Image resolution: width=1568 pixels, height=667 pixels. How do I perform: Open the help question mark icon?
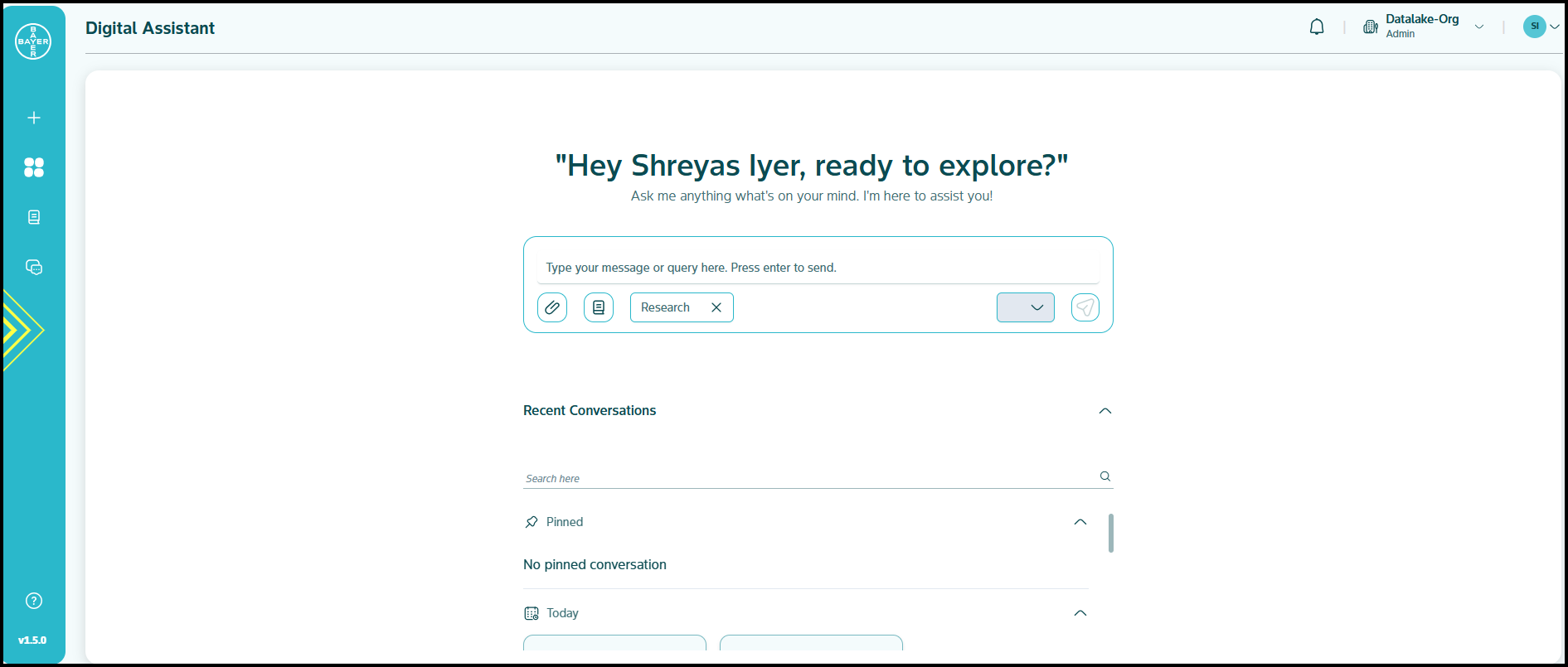(x=34, y=601)
